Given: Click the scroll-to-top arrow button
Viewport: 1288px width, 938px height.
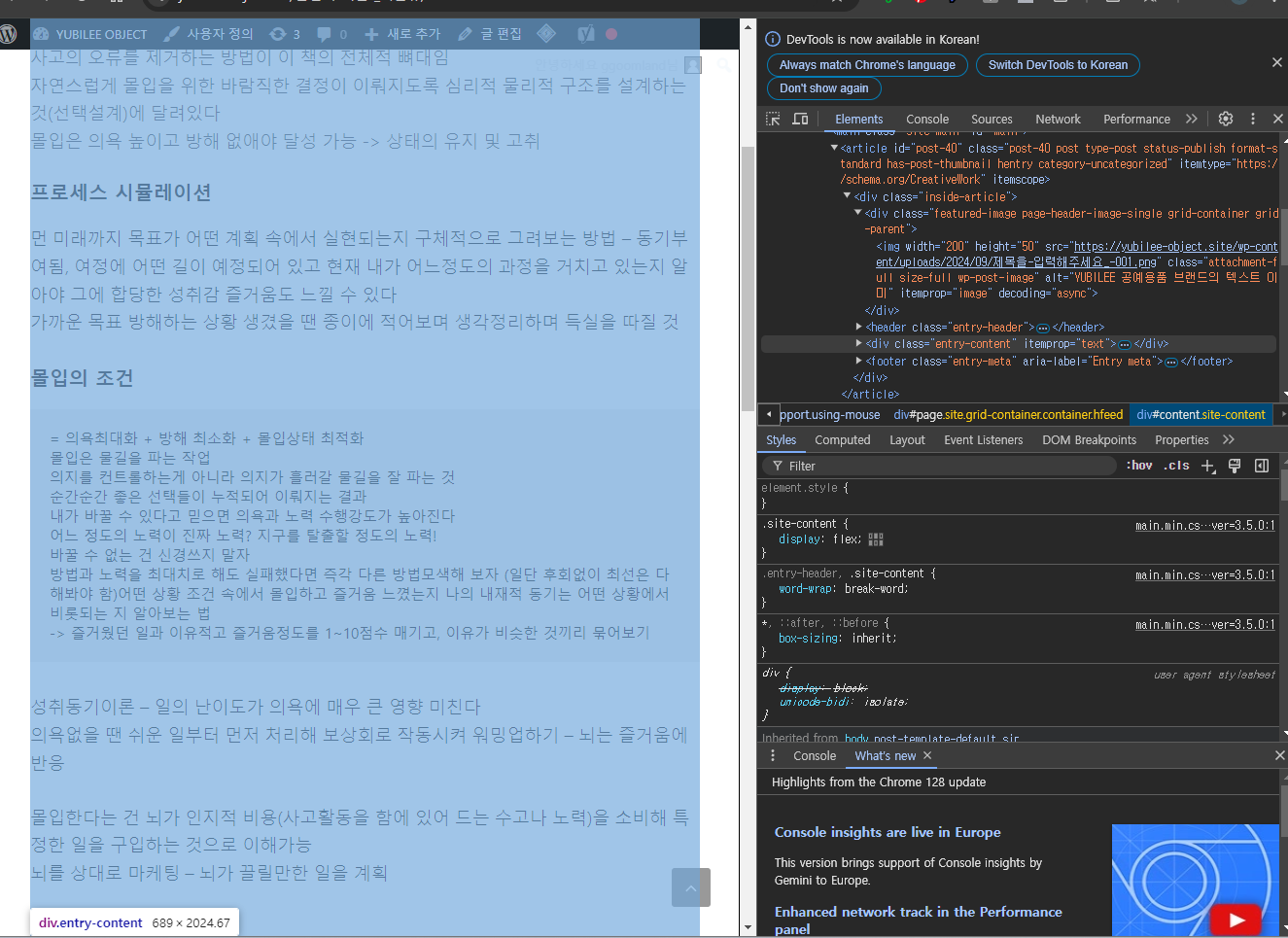Looking at the screenshot, I should (691, 887).
